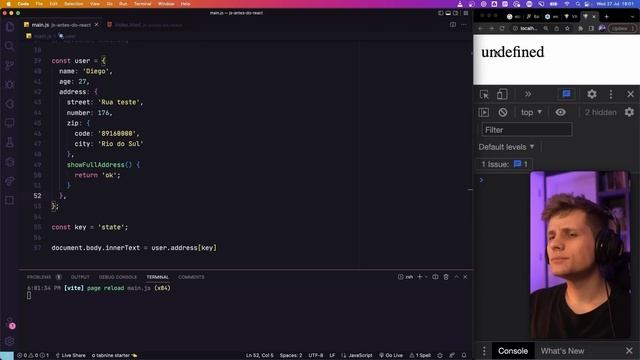Click tabnine starter in the status bar
Viewport: 640px width, 360px height.
click(114, 356)
